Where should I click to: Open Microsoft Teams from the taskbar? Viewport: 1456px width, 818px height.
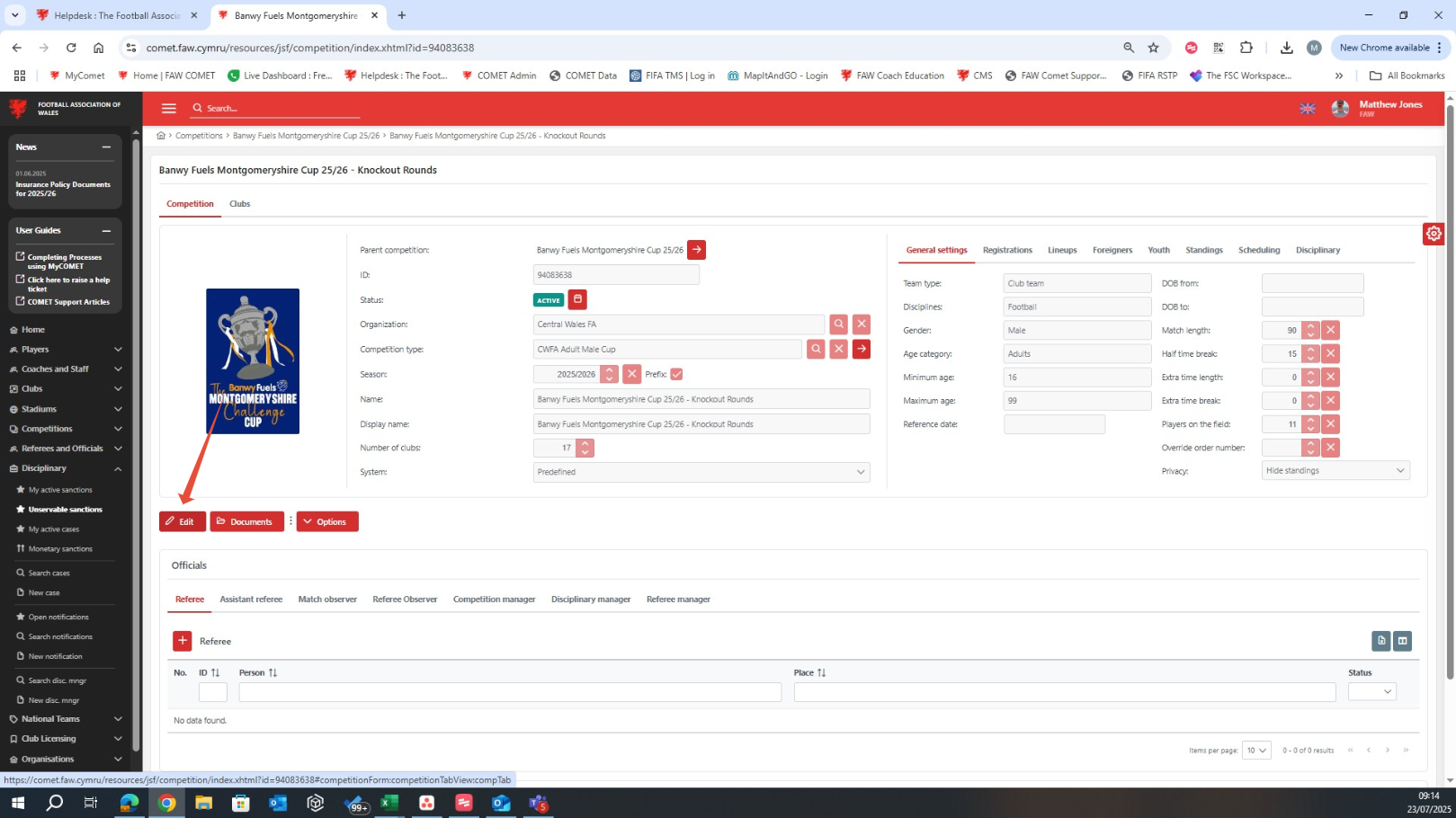click(x=538, y=803)
